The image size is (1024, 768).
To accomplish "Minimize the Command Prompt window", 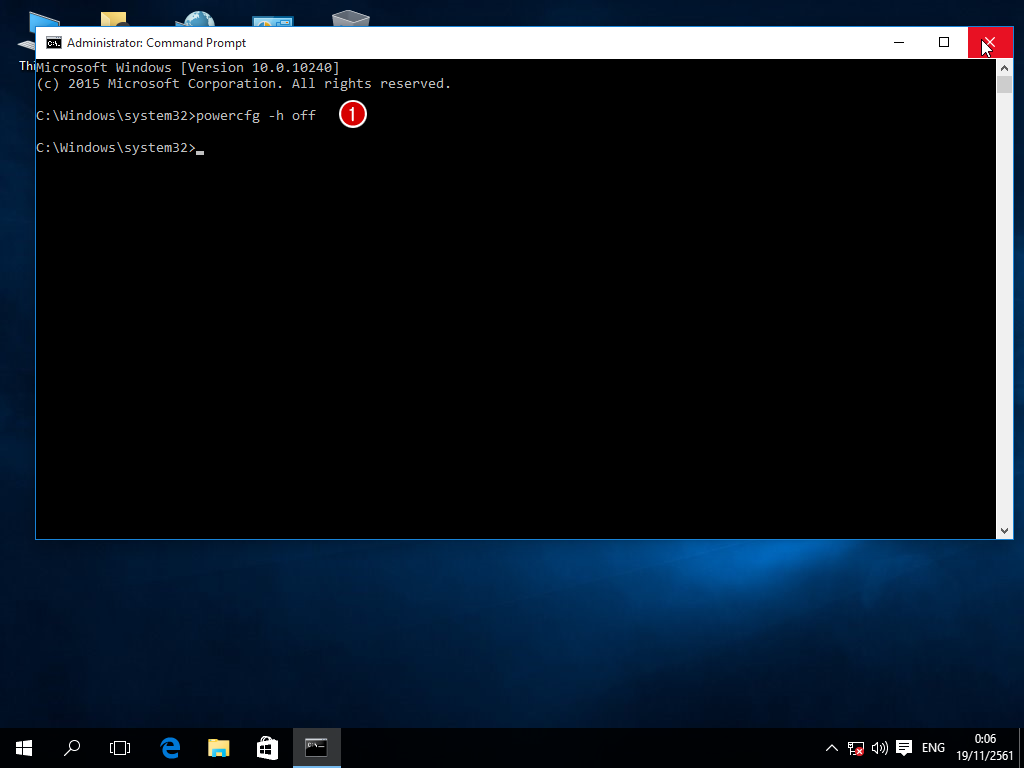I will (898, 42).
